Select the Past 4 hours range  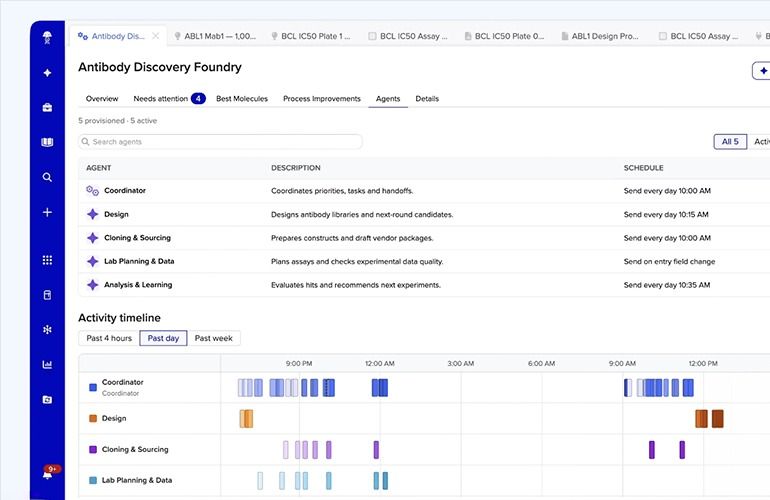click(x=109, y=338)
